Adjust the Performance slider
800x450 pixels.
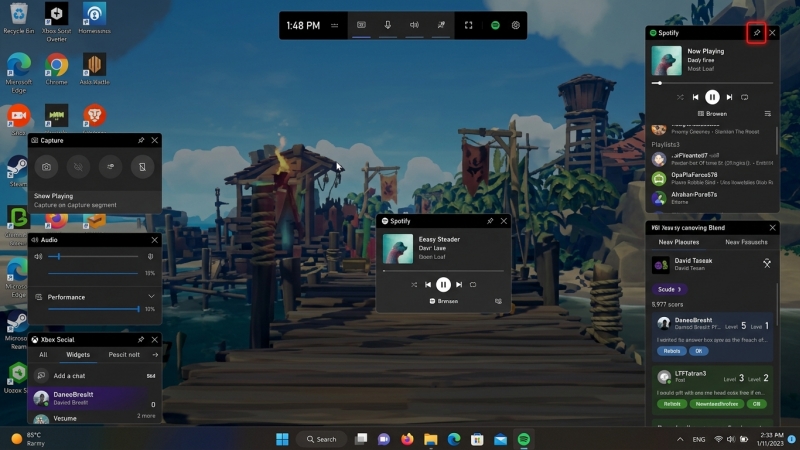point(93,309)
